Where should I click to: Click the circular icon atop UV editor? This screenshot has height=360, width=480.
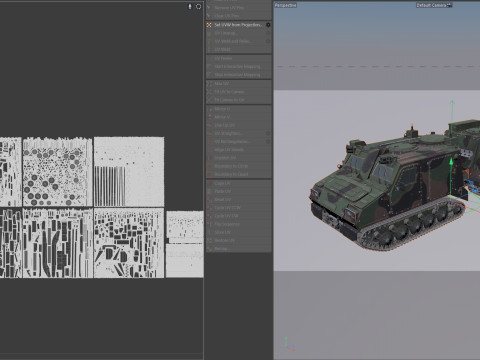[198, 6]
